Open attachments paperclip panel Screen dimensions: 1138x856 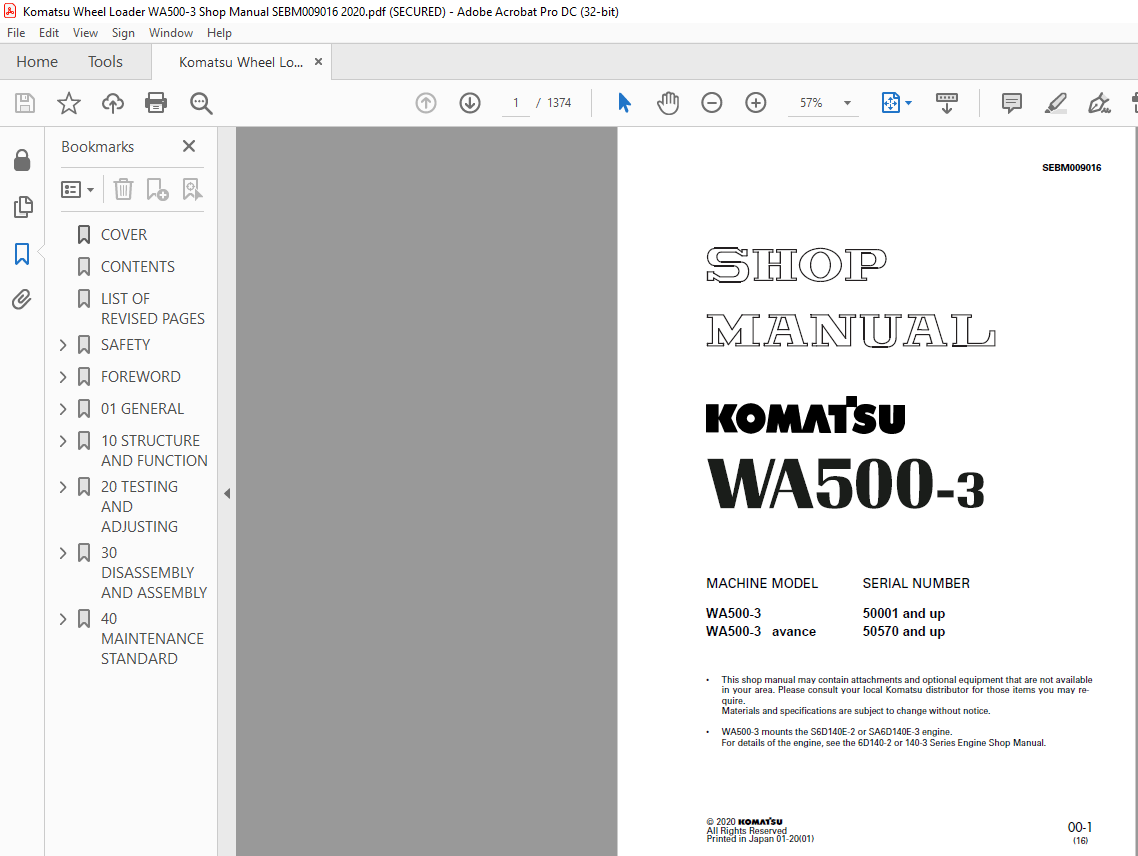tap(22, 299)
